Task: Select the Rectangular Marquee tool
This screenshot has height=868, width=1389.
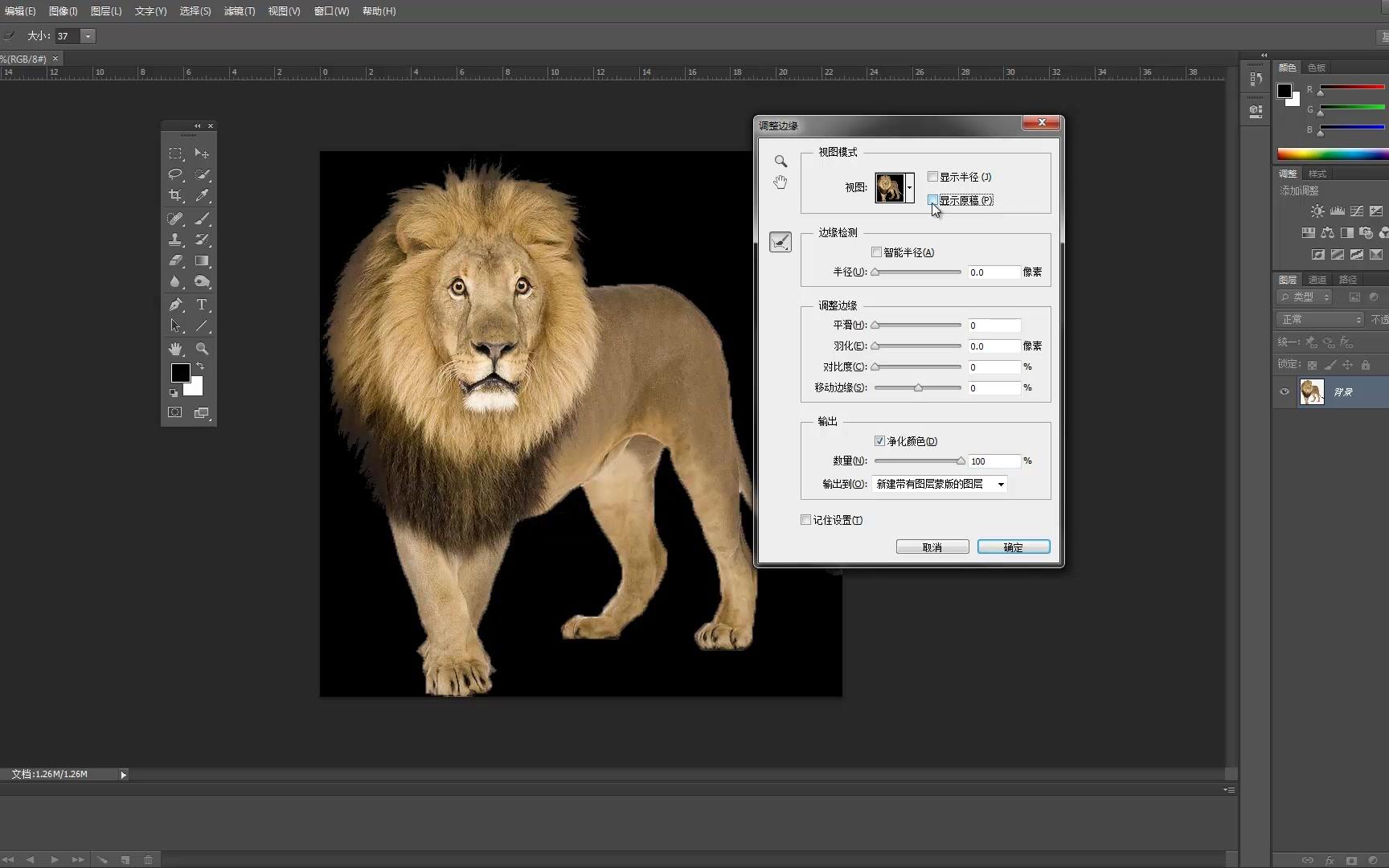Action: coord(175,154)
